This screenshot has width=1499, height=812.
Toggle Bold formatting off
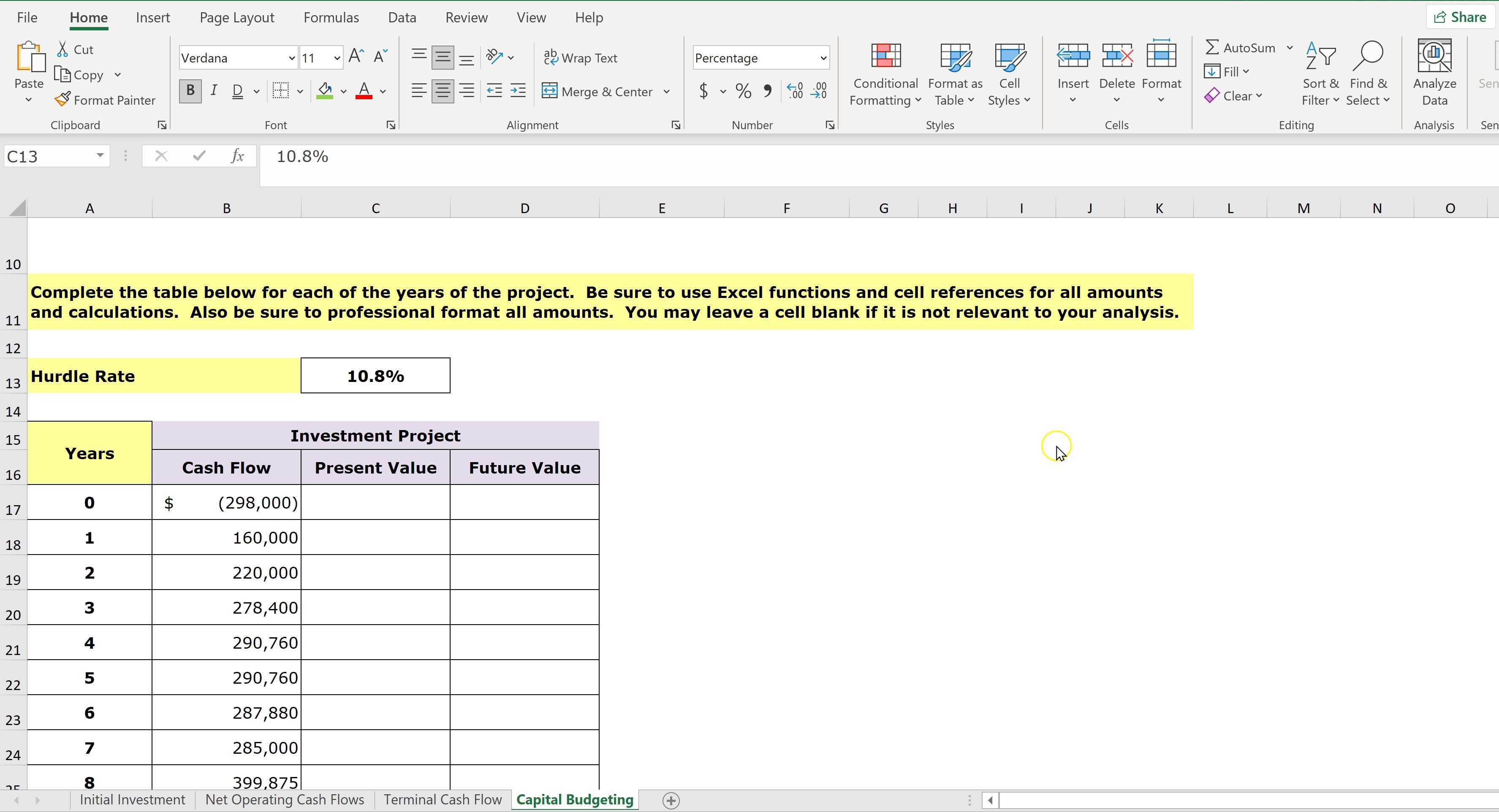(190, 91)
